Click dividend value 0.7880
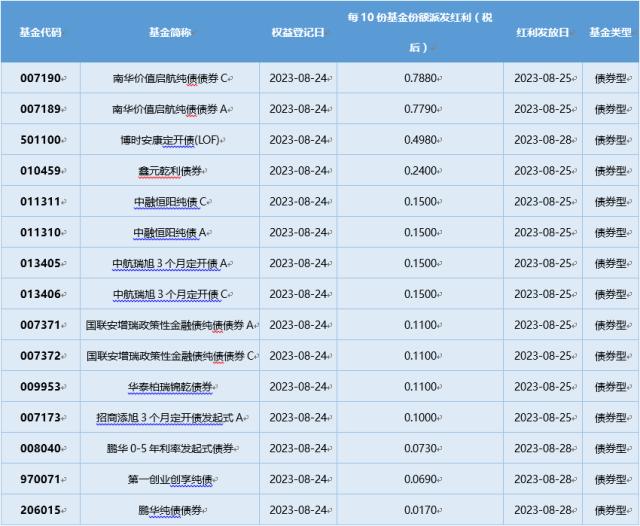This screenshot has width=640, height=526. click(x=420, y=78)
